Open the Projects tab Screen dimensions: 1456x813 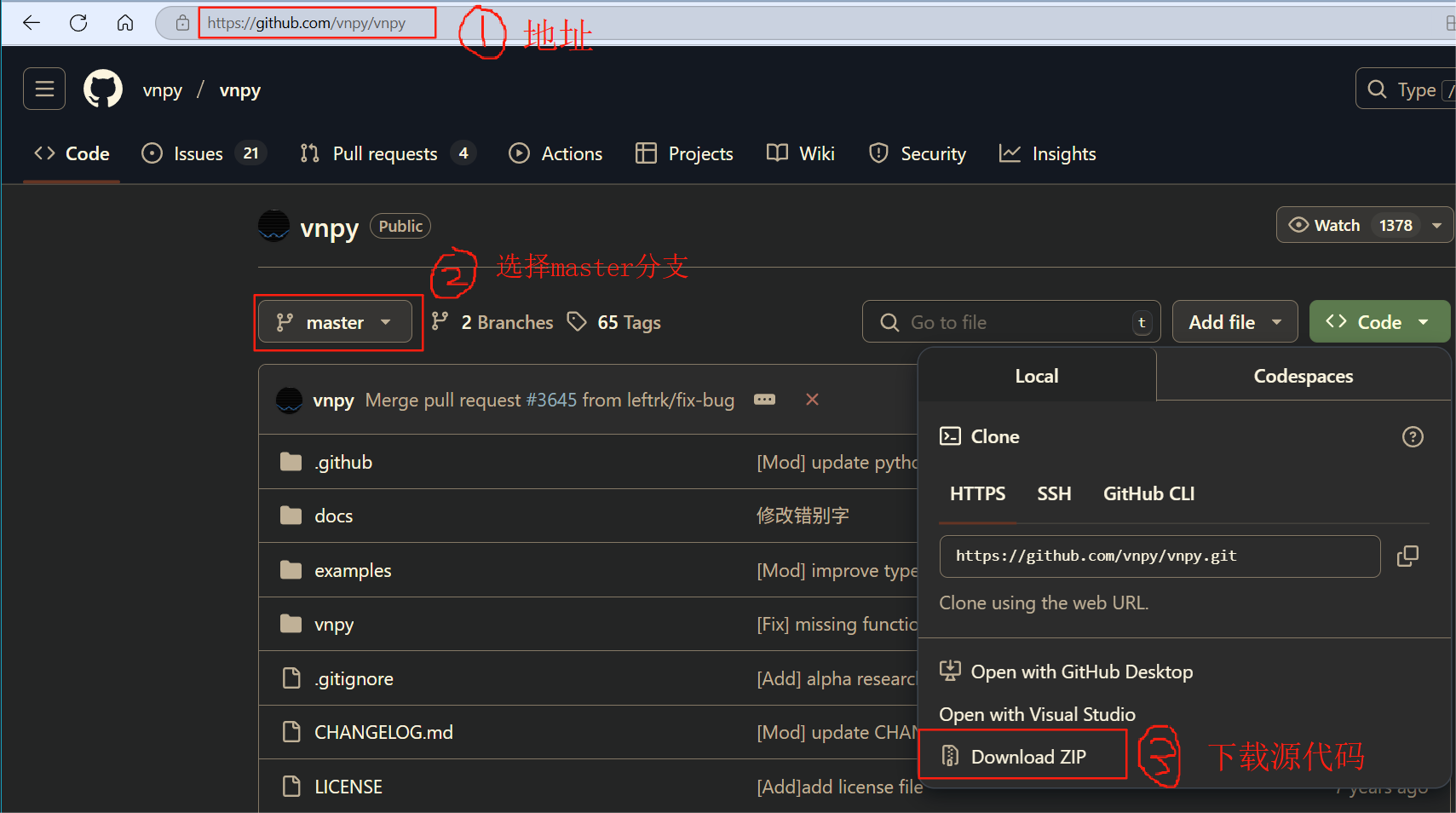click(684, 153)
